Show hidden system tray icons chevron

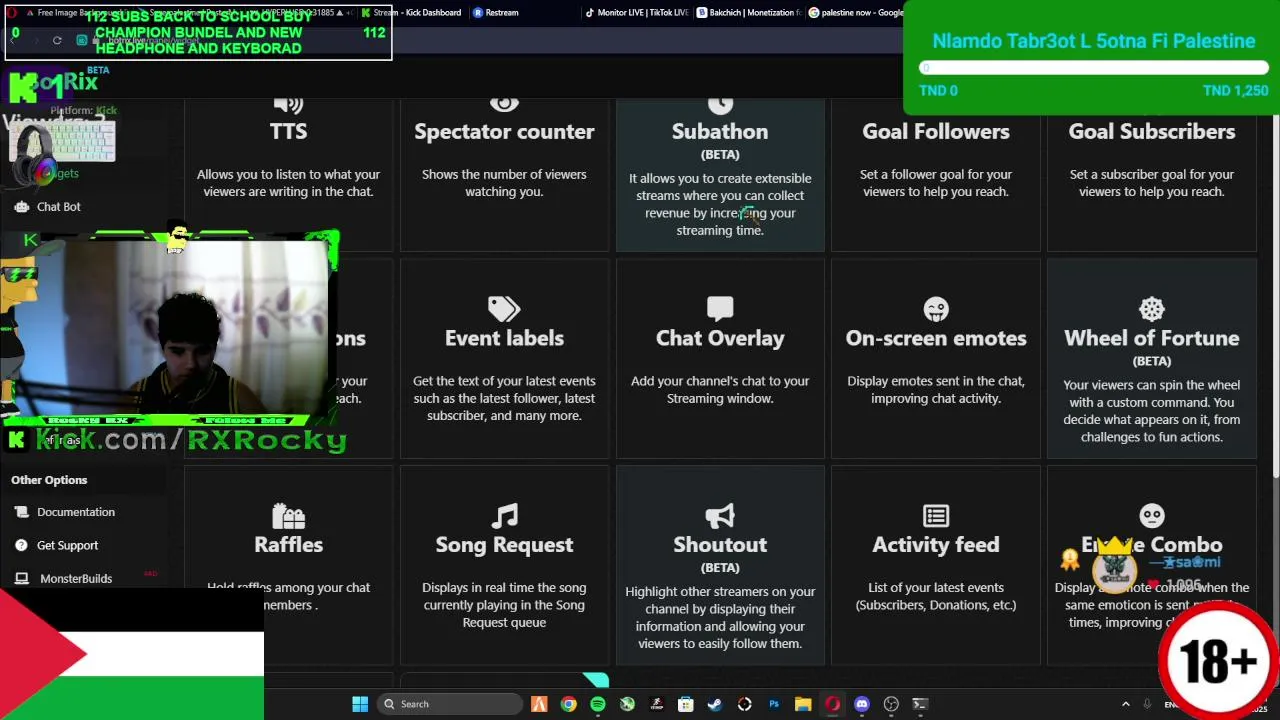(x=1125, y=704)
